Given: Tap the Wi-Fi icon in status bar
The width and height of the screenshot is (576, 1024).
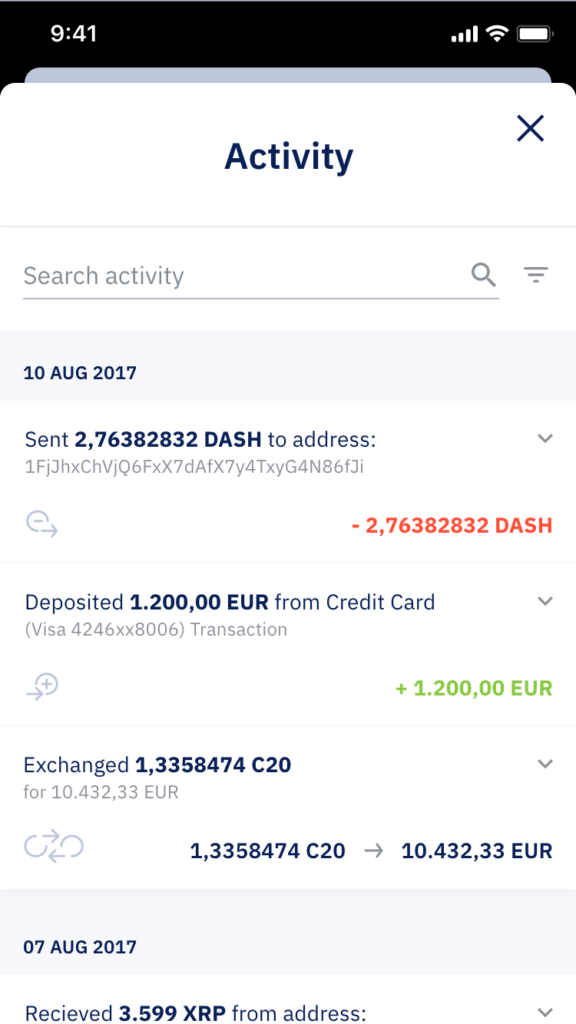Looking at the screenshot, I should (x=498, y=34).
